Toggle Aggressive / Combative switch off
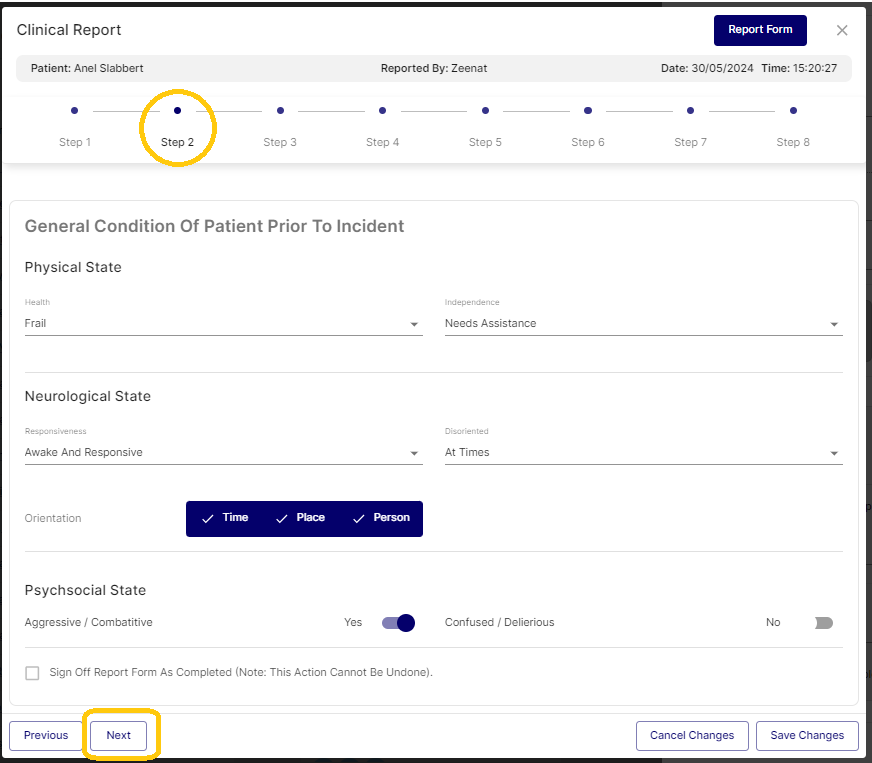Screen dimensions: 872x763 pos(398,623)
